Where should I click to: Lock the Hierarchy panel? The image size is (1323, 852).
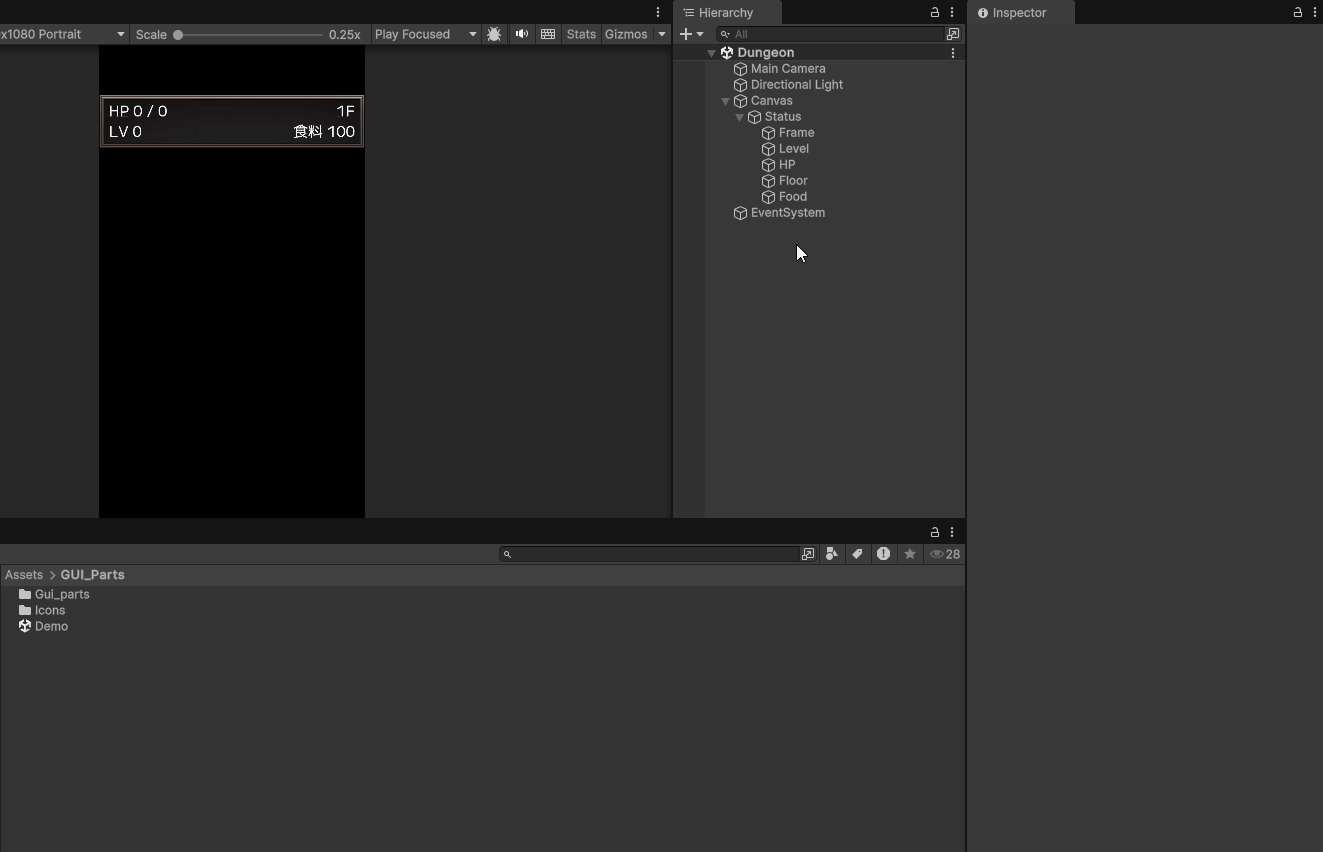click(x=935, y=13)
